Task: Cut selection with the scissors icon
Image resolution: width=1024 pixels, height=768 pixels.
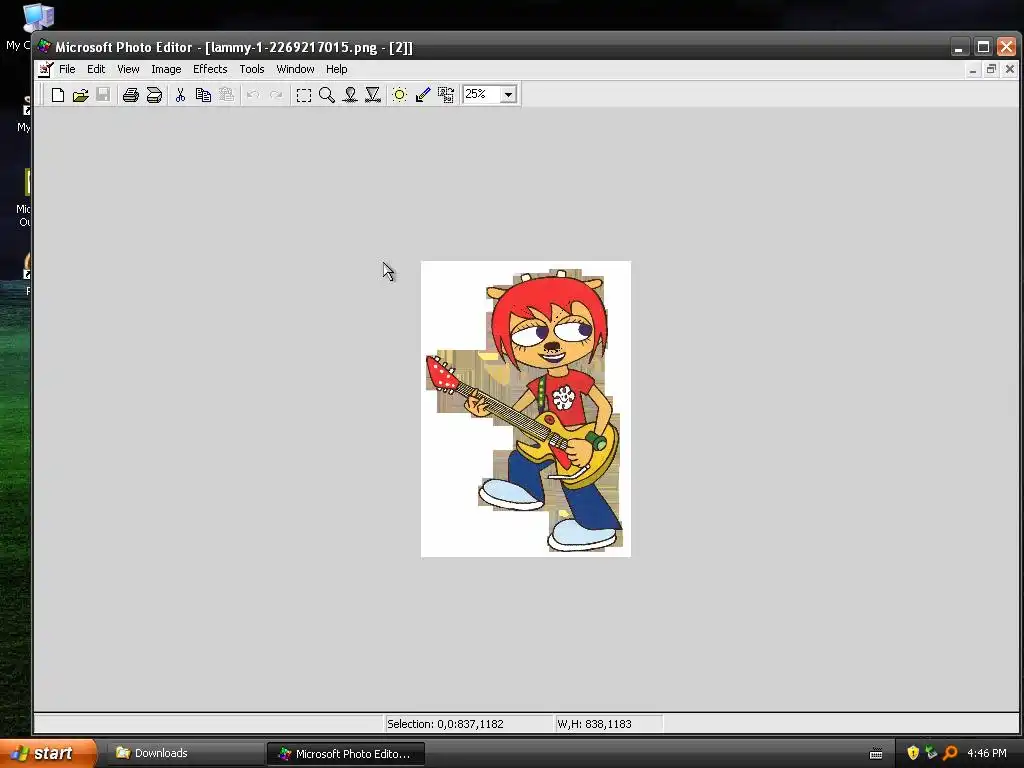Action: click(x=180, y=95)
